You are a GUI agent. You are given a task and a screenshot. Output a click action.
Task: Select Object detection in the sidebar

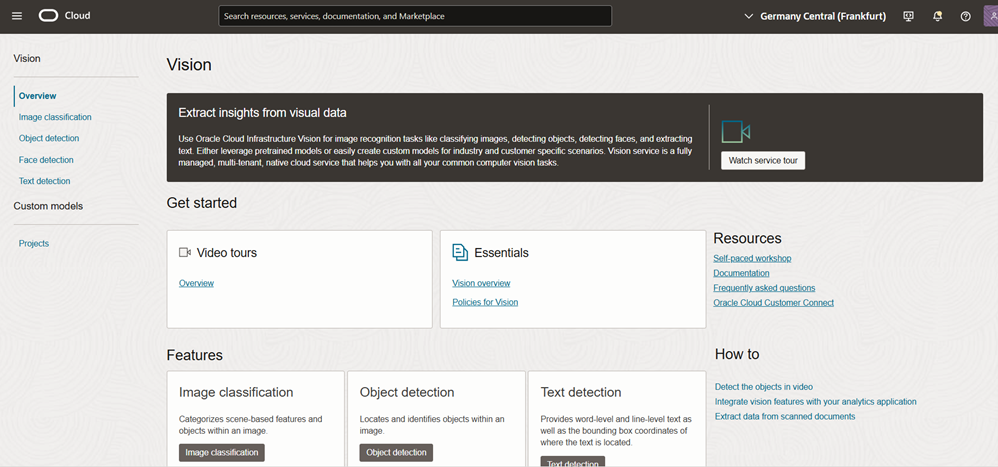(49, 138)
